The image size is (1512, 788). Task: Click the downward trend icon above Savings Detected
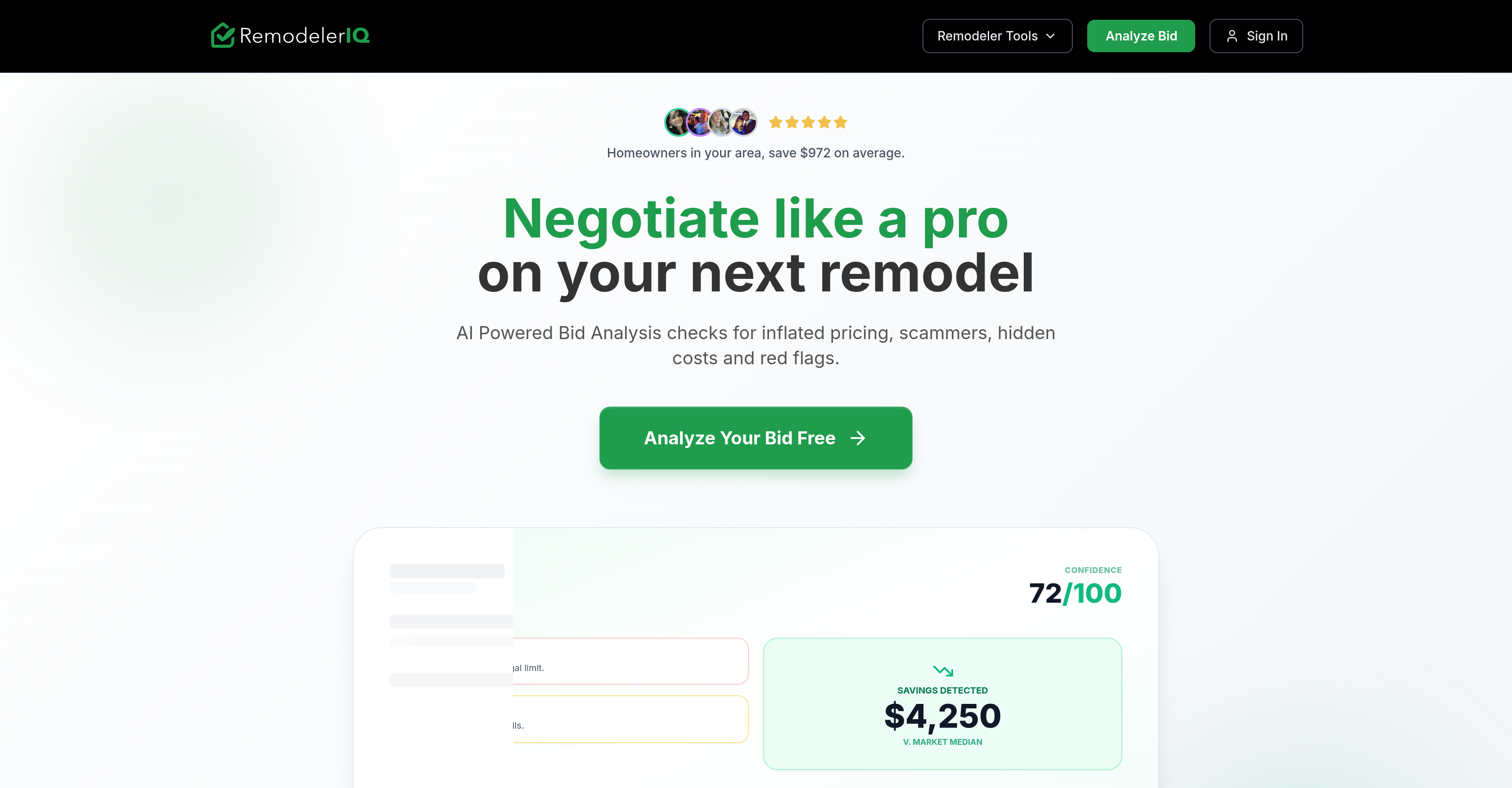tap(943, 670)
